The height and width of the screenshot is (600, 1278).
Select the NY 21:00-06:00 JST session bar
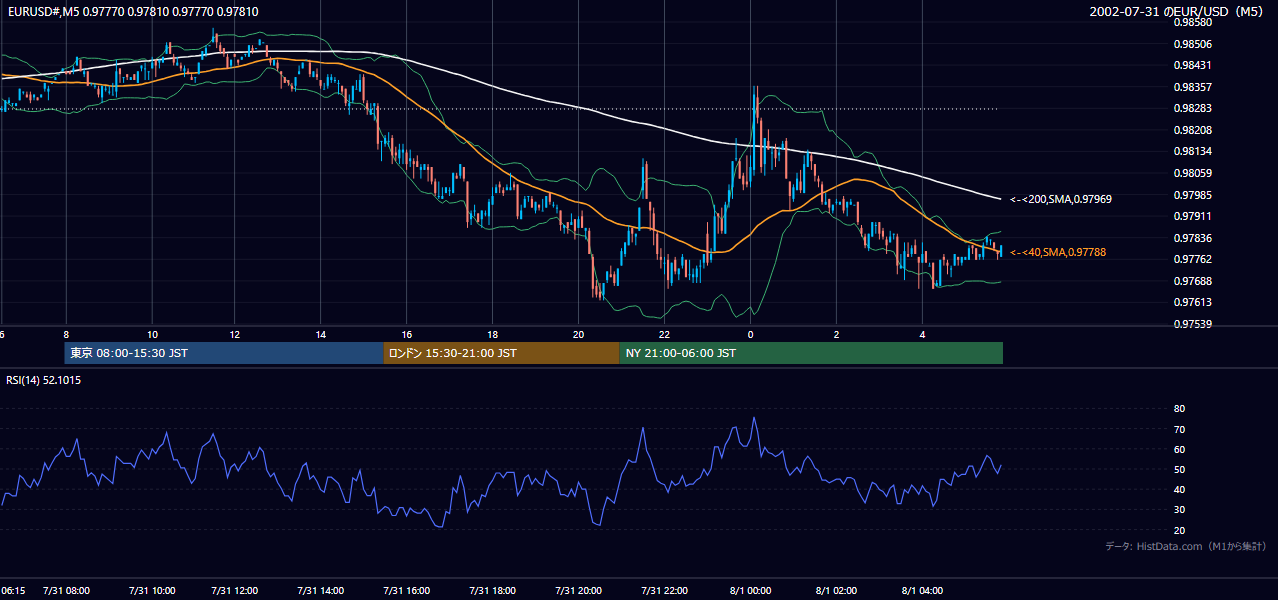tap(811, 353)
